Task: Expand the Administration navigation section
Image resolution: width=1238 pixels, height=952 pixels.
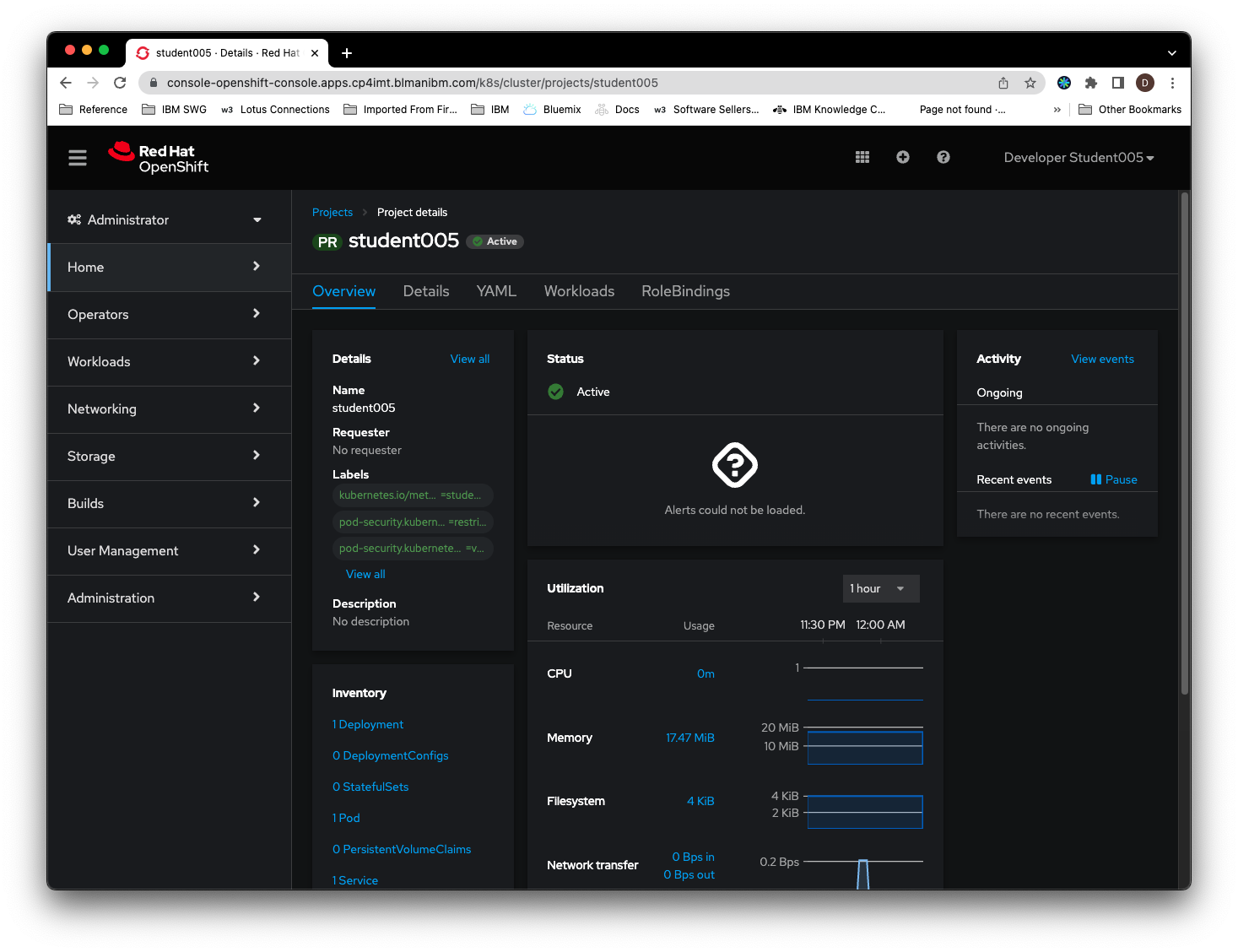Action: pyautogui.click(x=170, y=598)
